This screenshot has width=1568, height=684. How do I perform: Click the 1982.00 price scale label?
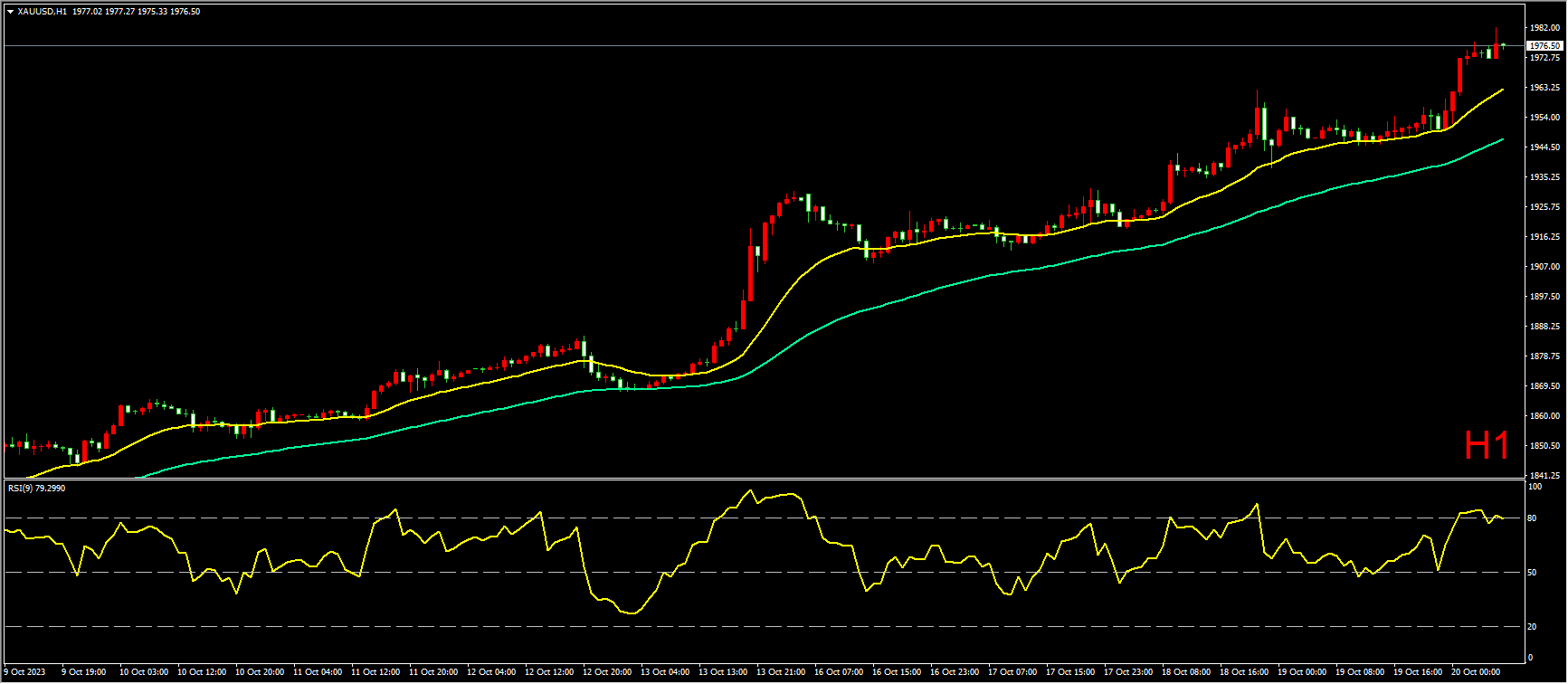1544,28
